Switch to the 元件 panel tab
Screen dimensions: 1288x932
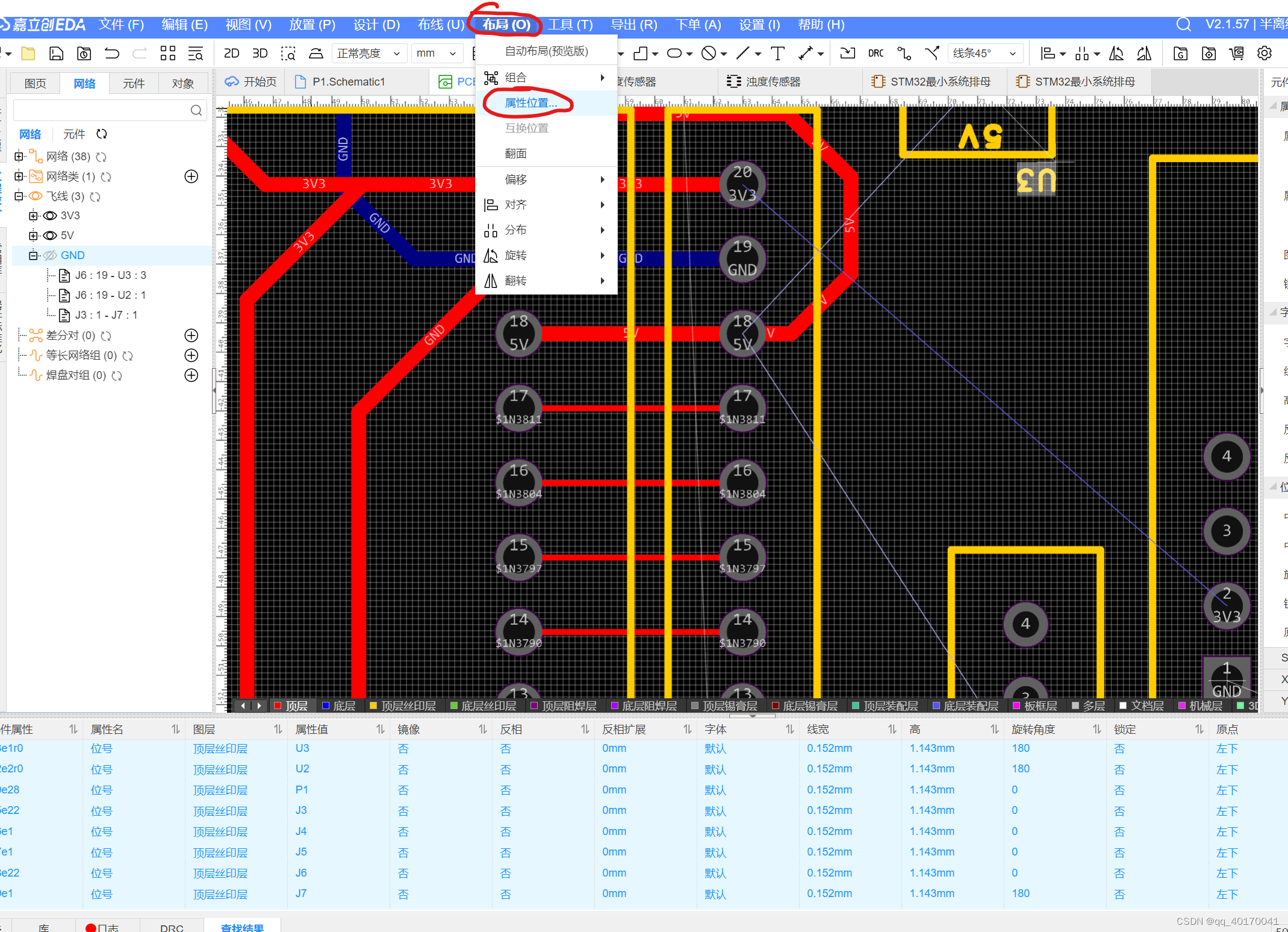(x=134, y=83)
